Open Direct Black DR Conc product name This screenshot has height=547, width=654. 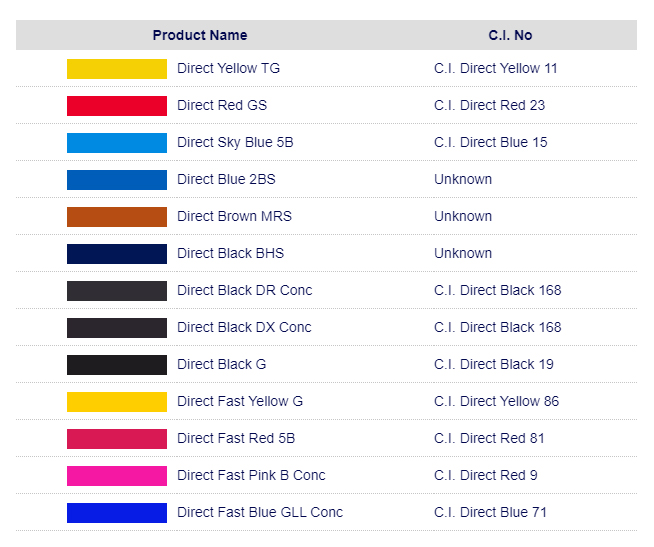point(244,290)
